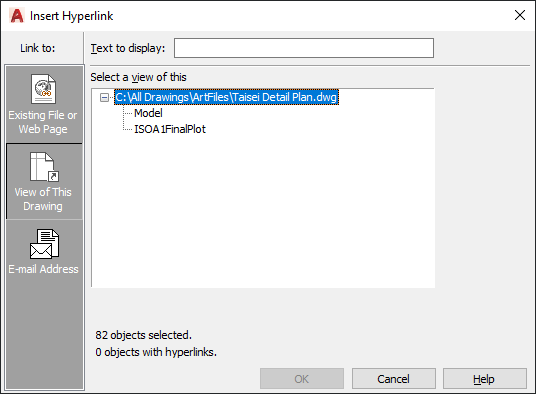Click the 'Existing File or Web Page' label

[43, 122]
